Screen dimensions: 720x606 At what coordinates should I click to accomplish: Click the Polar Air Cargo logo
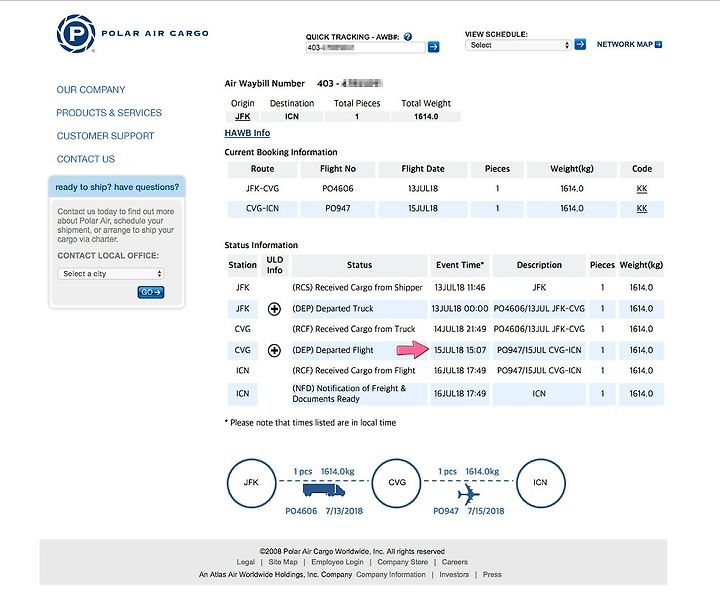coord(132,34)
